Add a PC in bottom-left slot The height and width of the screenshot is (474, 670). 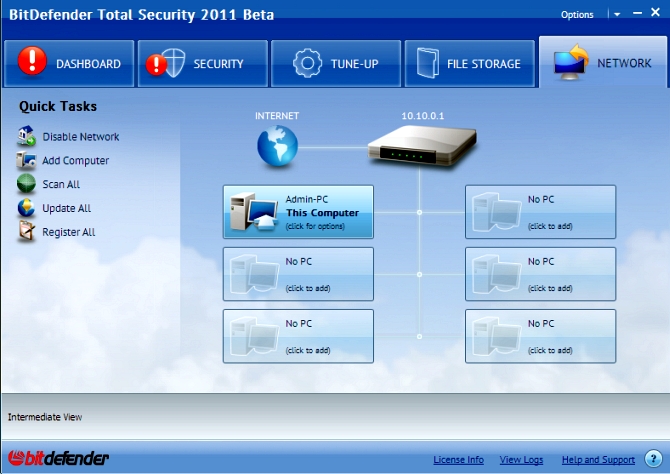(298, 336)
